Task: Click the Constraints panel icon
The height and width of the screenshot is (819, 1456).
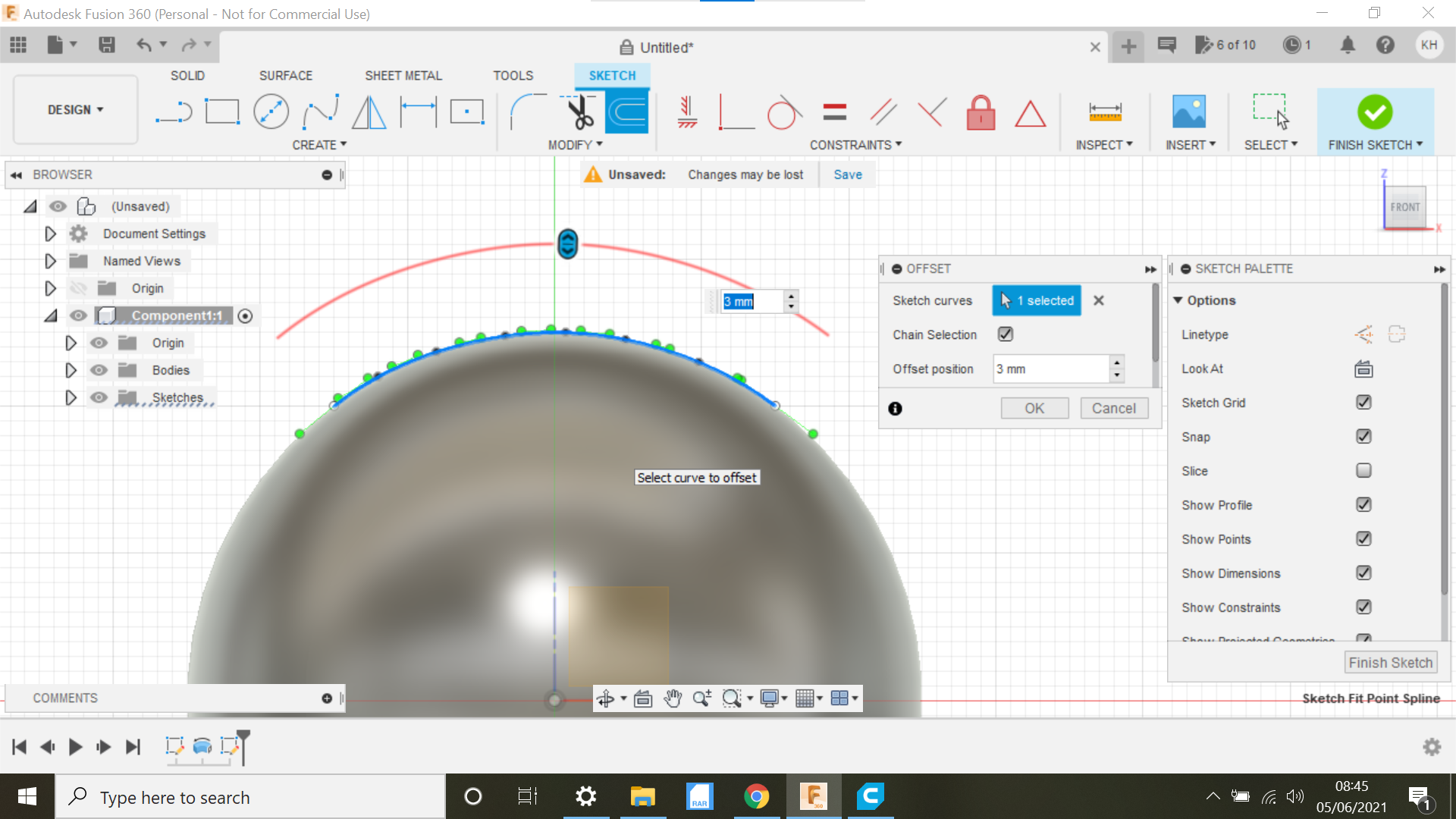Action: coord(857,145)
